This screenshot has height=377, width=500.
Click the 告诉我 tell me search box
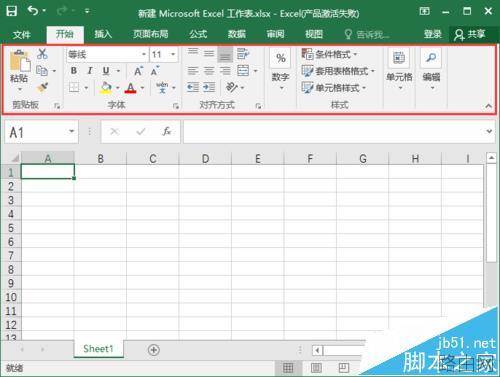pyautogui.click(x=367, y=34)
